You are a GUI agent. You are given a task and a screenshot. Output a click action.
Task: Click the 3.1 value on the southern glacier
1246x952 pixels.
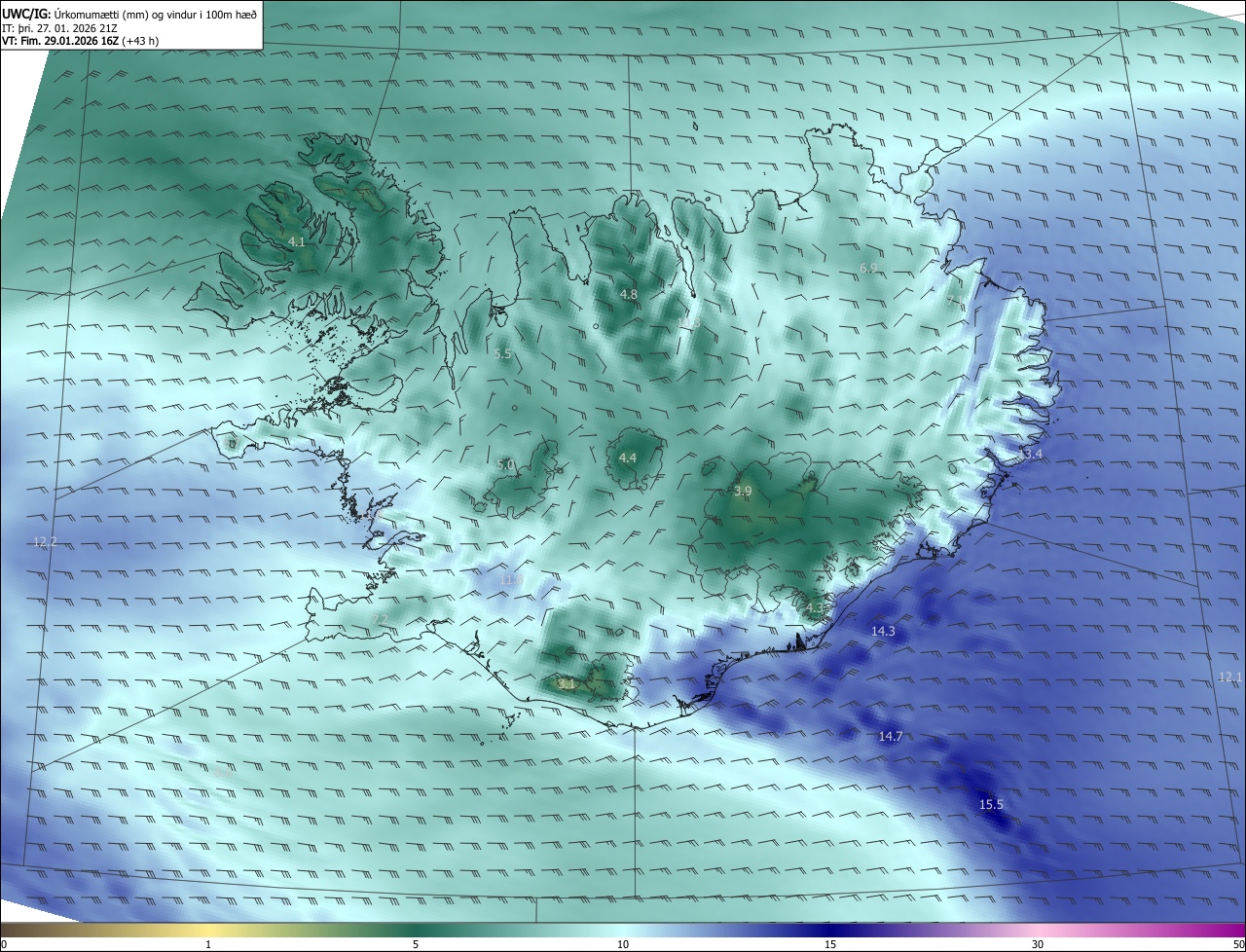coord(567,684)
